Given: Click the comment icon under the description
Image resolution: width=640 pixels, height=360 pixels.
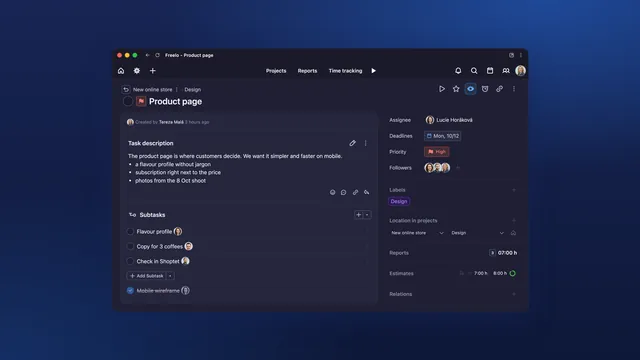Looking at the screenshot, I should (x=344, y=192).
